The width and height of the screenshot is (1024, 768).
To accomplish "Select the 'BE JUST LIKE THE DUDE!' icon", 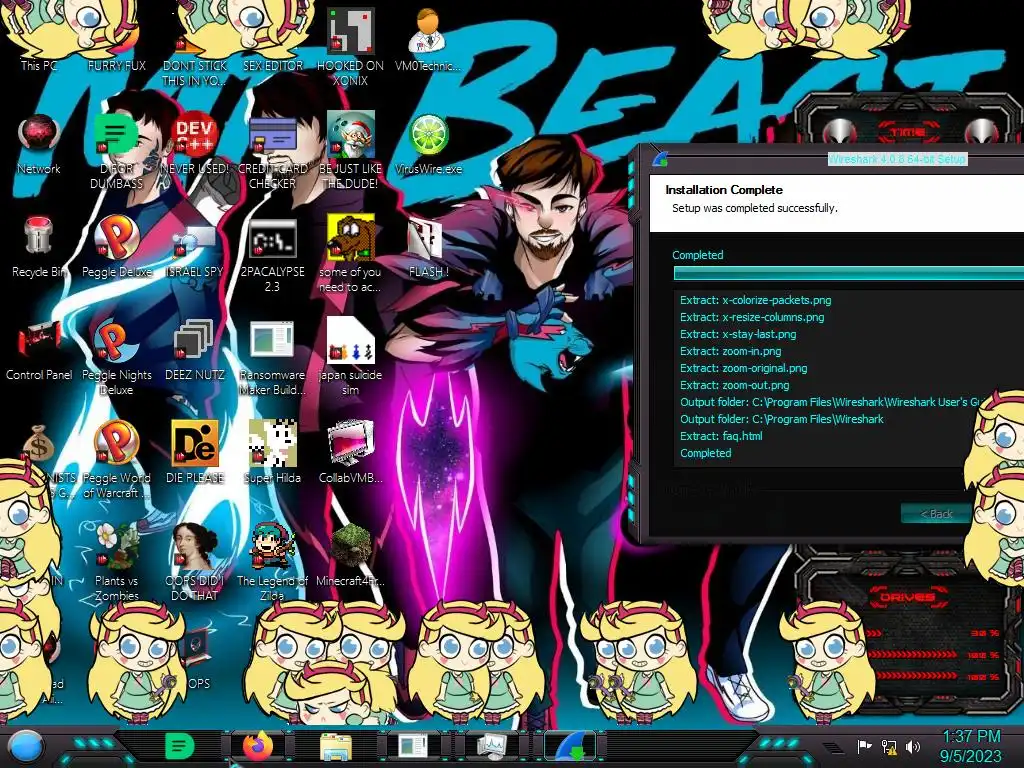I will [351, 152].
